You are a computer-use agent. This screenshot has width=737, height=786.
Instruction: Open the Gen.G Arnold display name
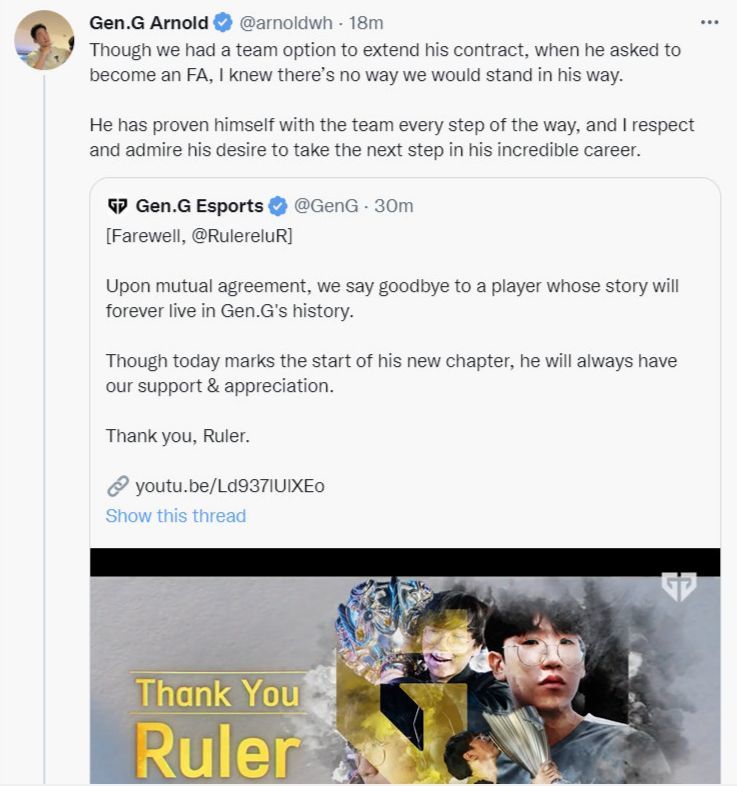tap(148, 23)
